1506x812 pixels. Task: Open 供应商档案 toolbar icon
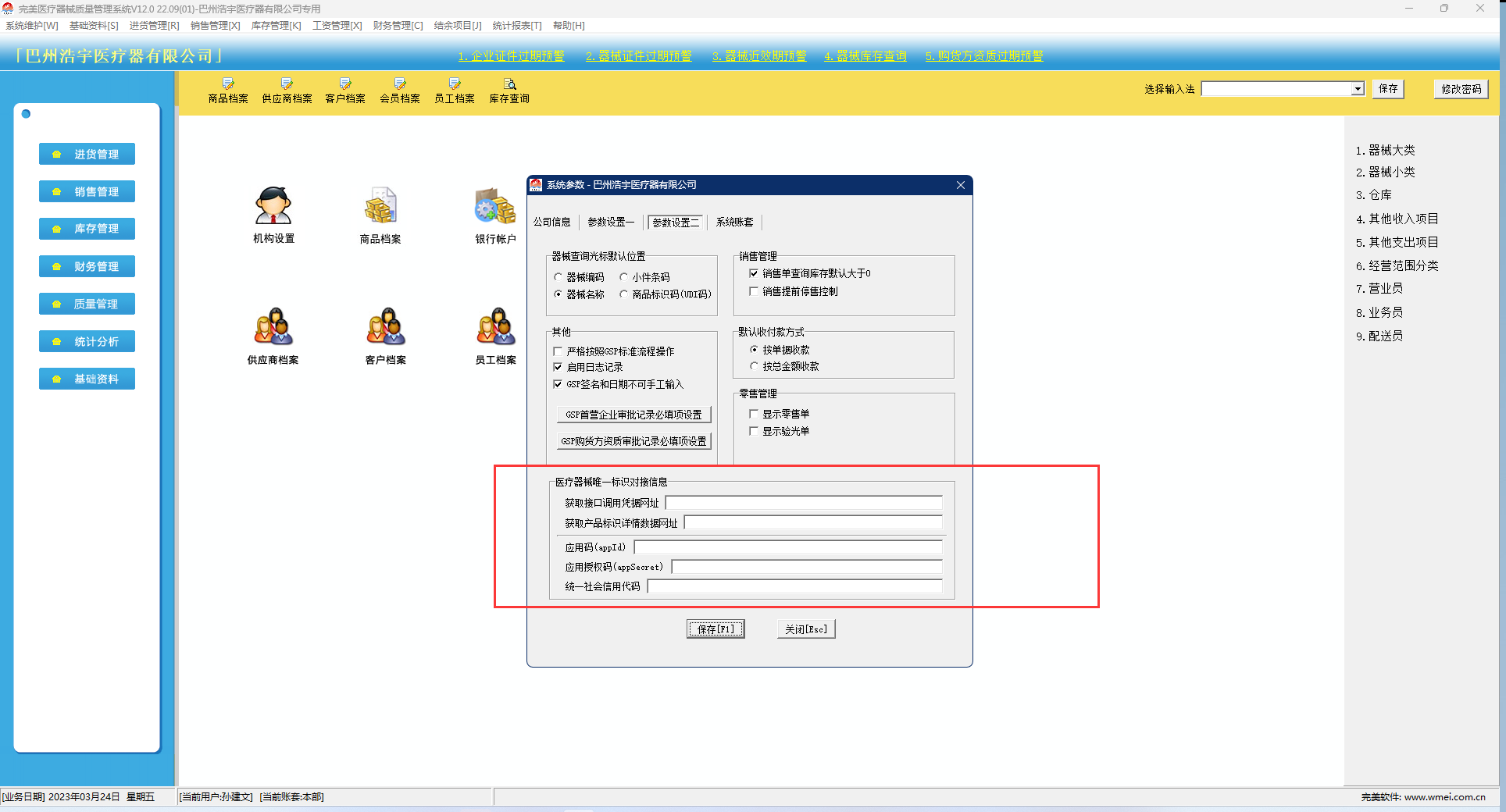coord(287,91)
